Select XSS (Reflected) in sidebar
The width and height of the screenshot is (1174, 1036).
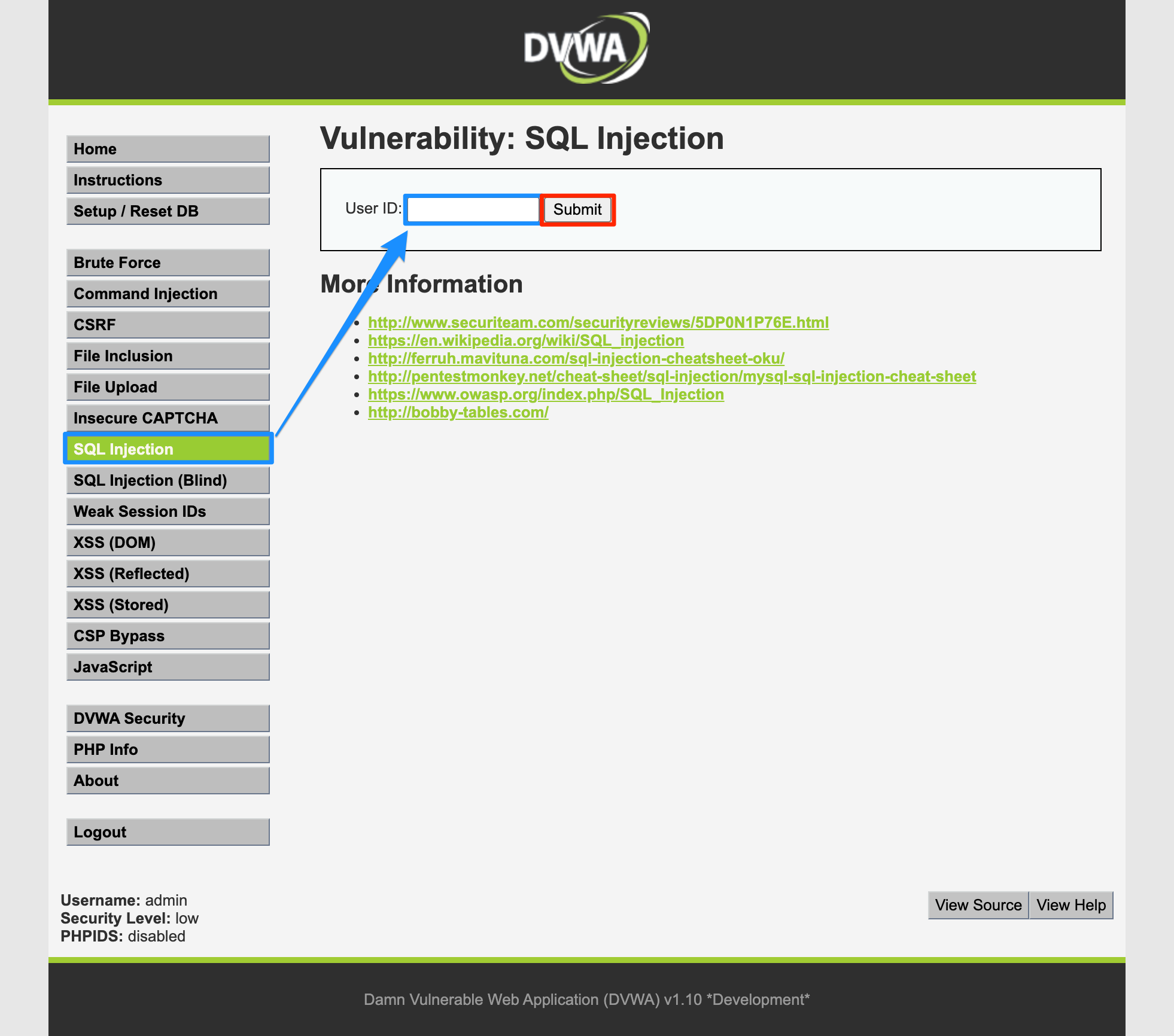(x=168, y=574)
